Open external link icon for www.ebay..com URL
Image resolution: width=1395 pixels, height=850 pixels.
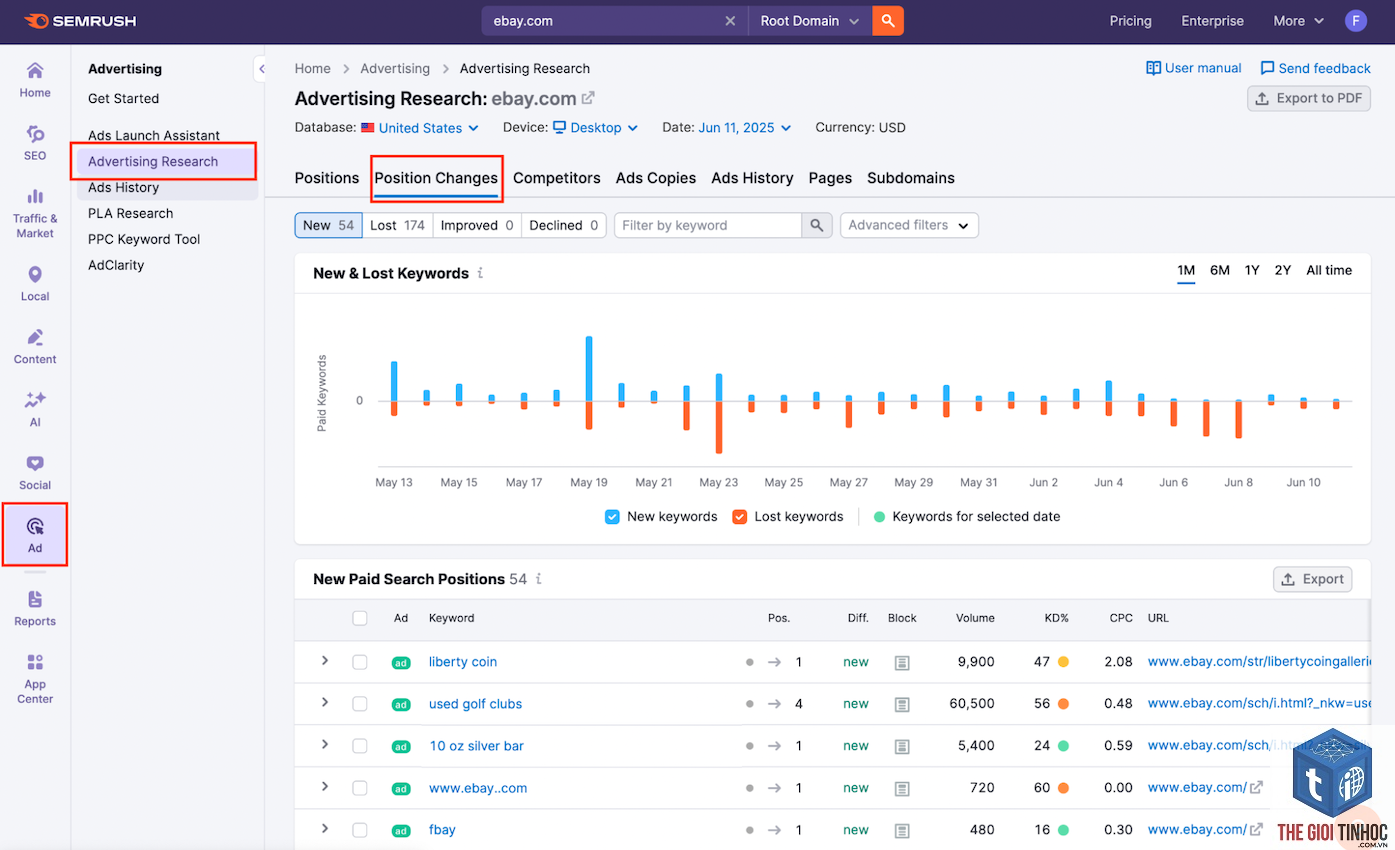pyautogui.click(x=1257, y=787)
